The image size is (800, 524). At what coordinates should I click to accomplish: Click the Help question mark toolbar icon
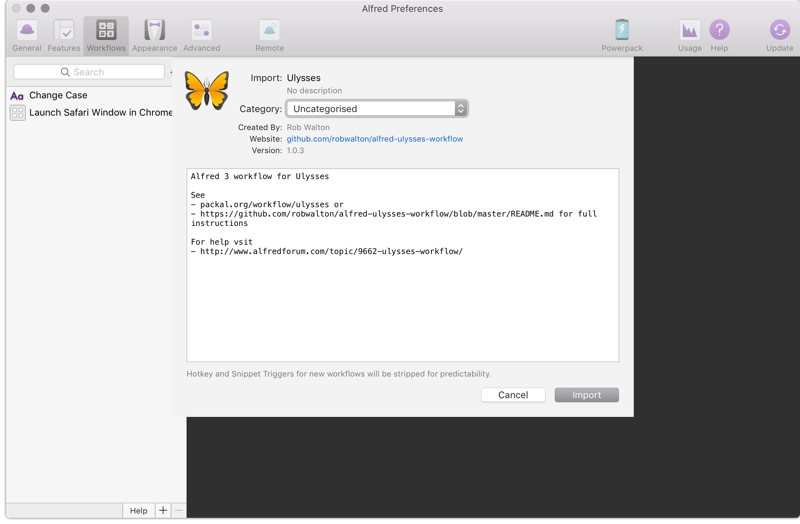tap(719, 30)
